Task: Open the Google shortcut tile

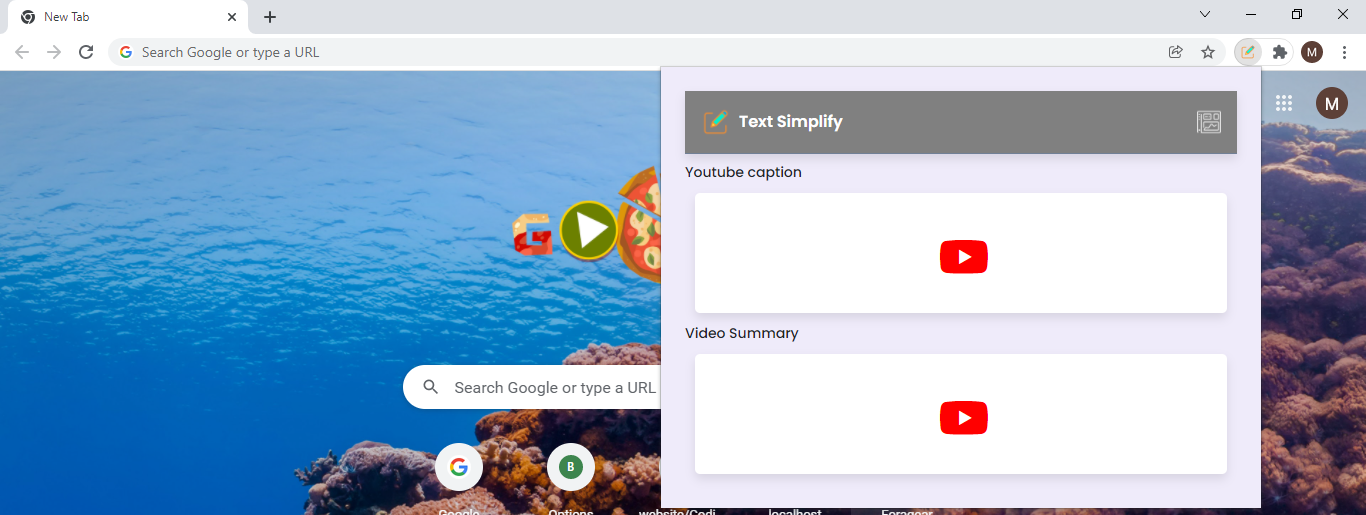Action: (459, 467)
